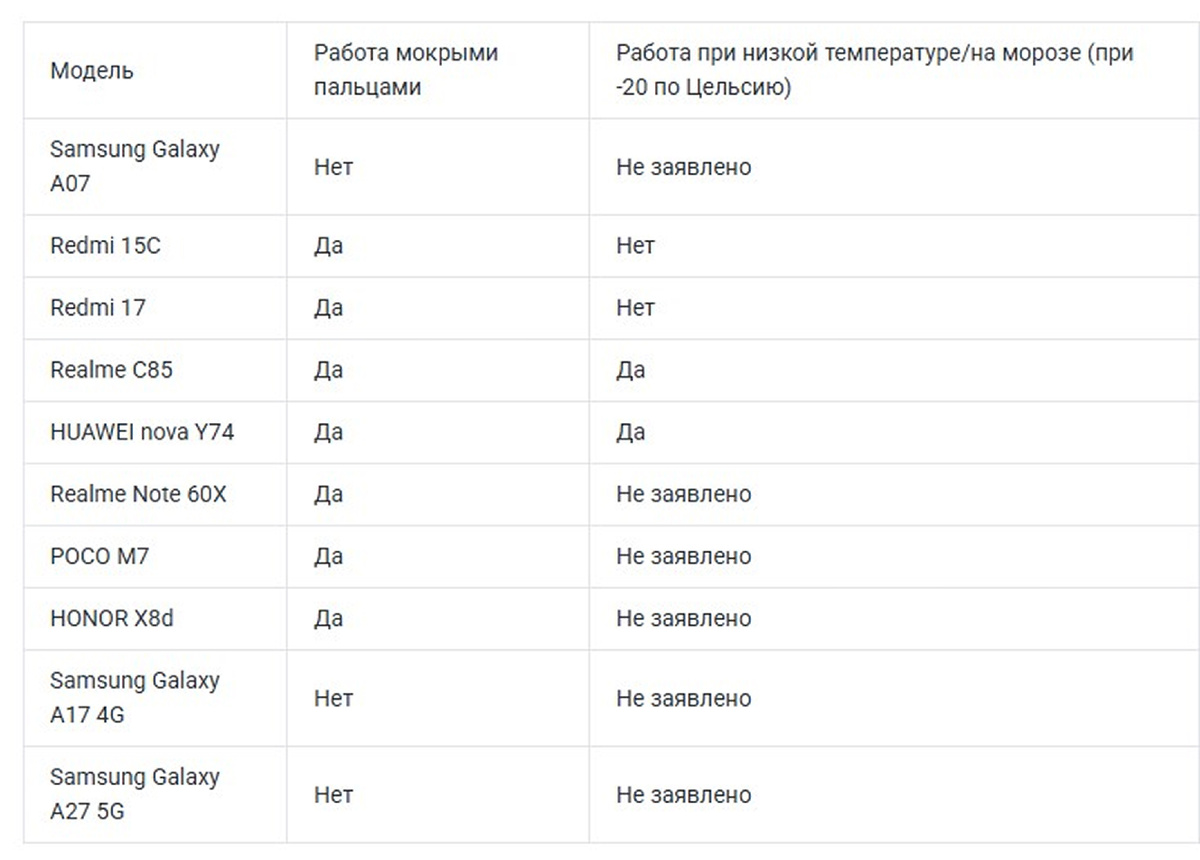Click the HONOR X8d model name
1200x860 pixels.
tap(111, 618)
